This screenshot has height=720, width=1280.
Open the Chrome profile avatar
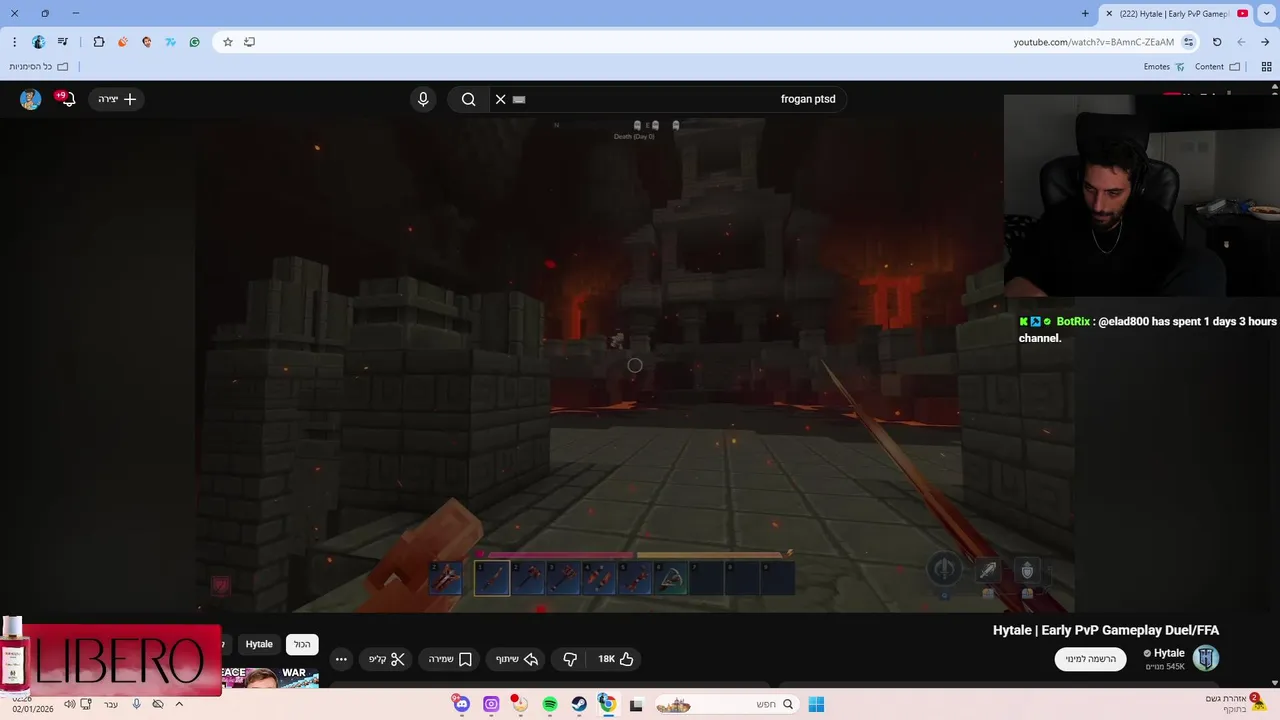coord(38,42)
